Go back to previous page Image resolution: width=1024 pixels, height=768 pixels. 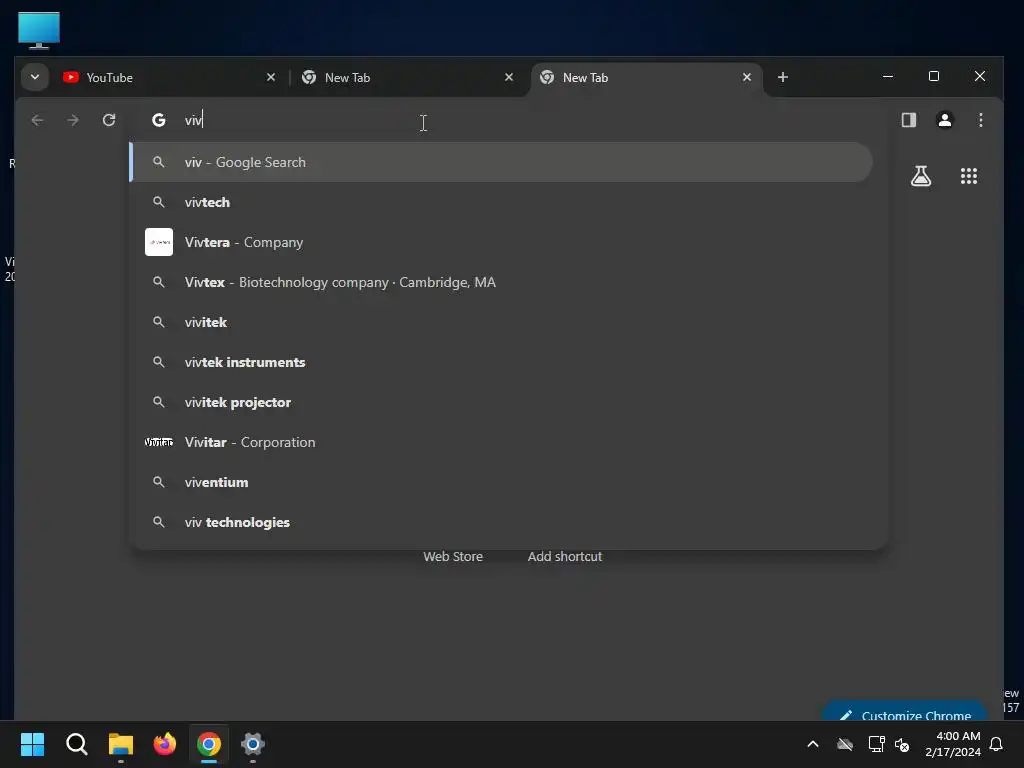pos(37,120)
